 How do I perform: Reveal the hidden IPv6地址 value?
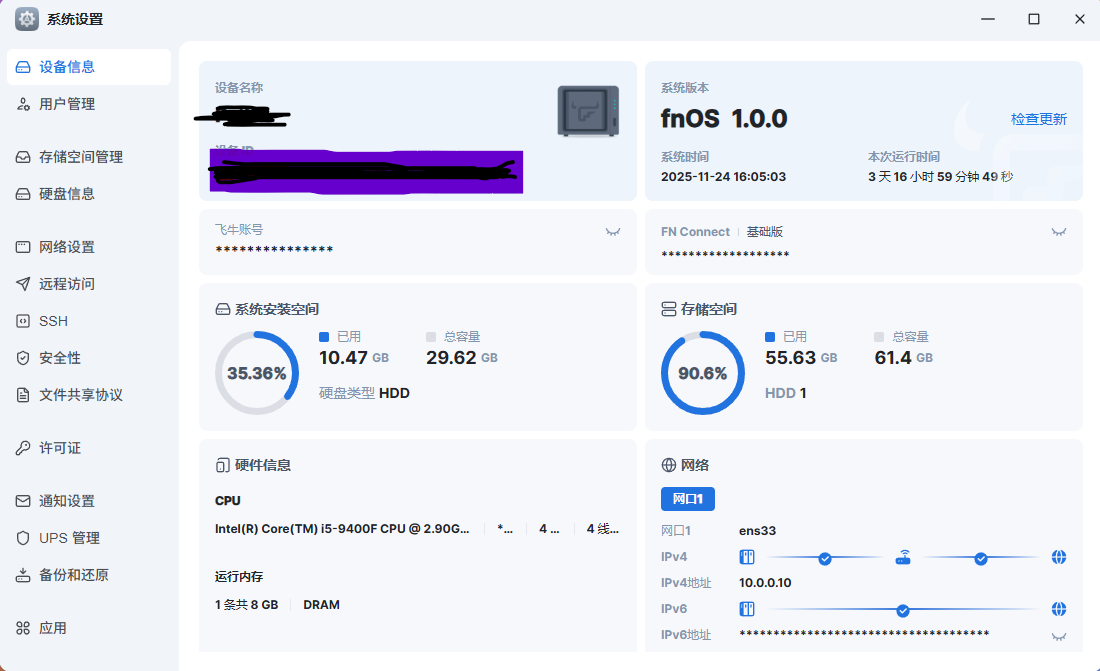tap(1059, 637)
